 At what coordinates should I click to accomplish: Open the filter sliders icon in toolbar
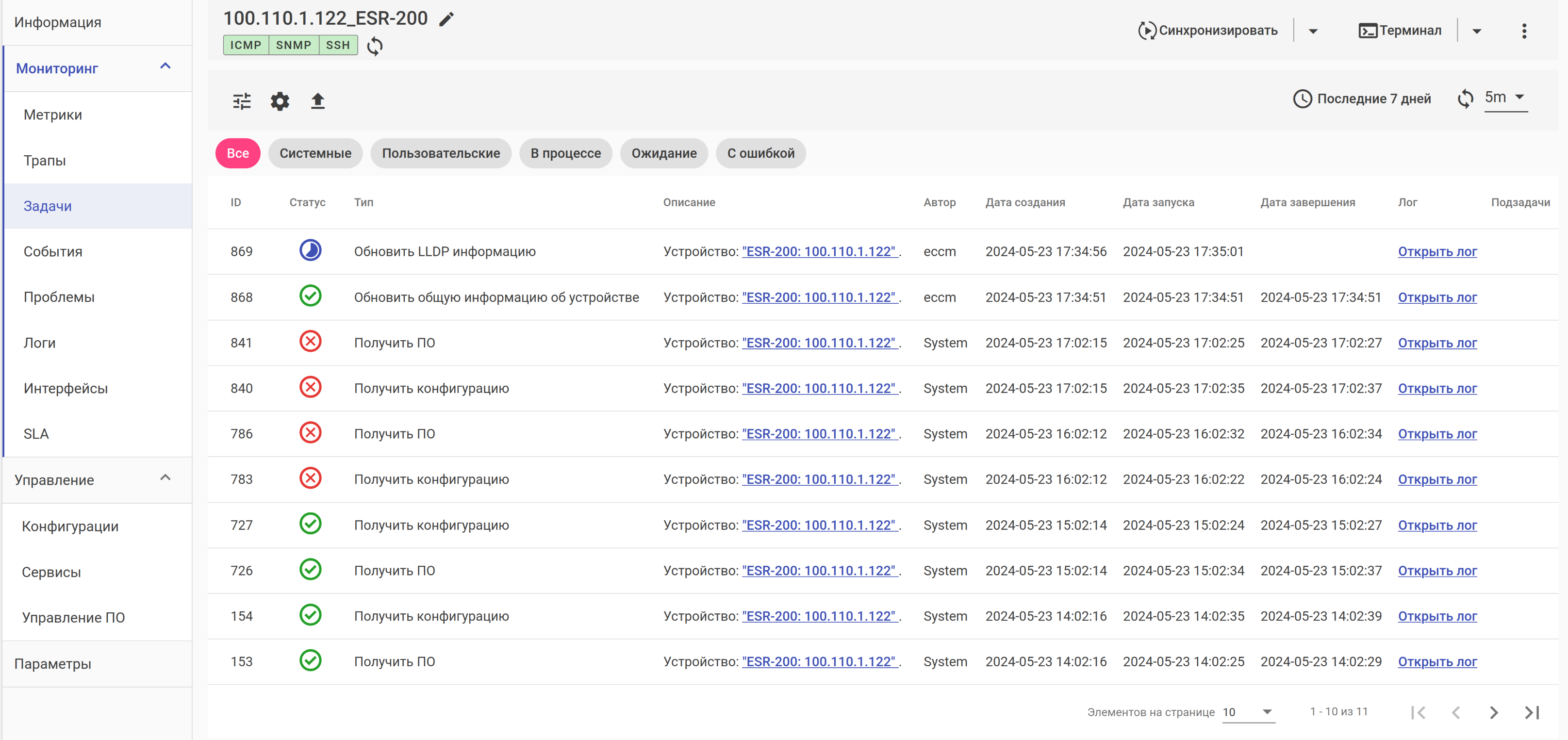click(242, 101)
